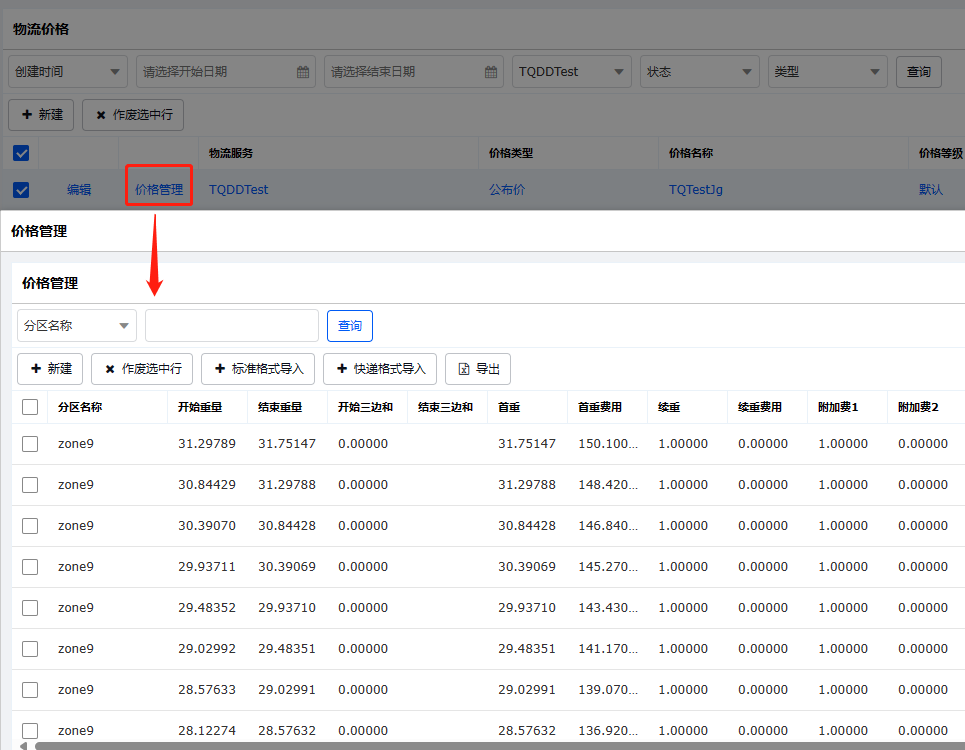Open the 价格管理 link for TQDDTest
965x750 pixels.
[159, 189]
